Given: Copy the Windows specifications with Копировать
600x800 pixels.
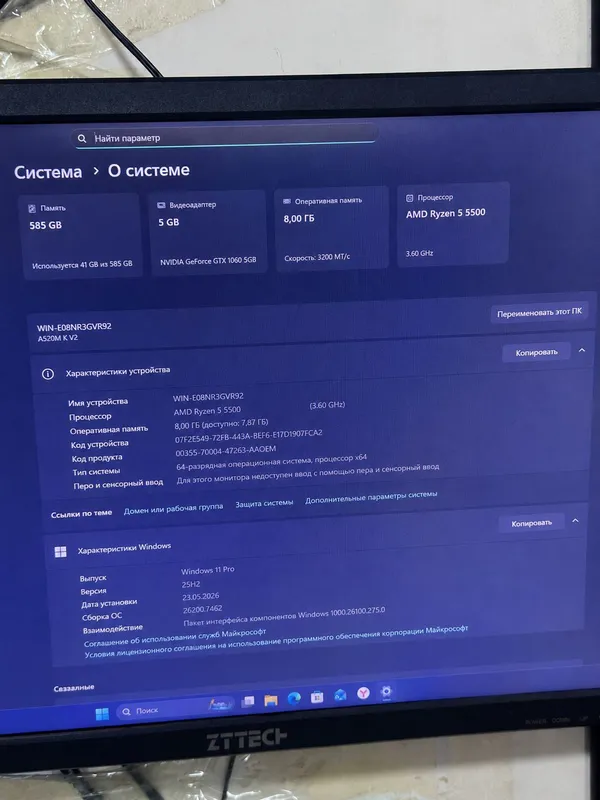Looking at the screenshot, I should click(x=531, y=522).
